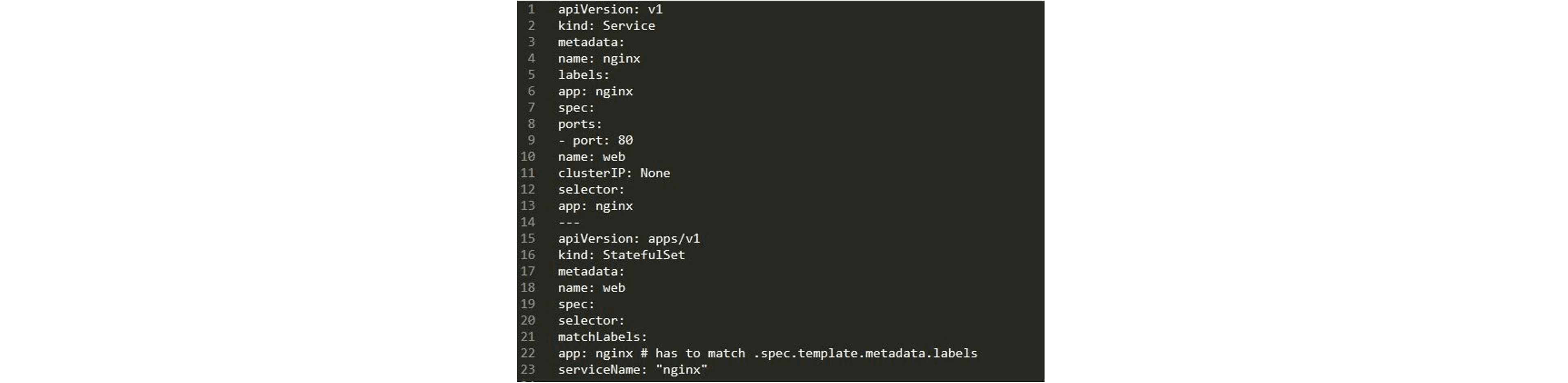
Task: Click line number 14 in the gutter
Action: pos(528,222)
